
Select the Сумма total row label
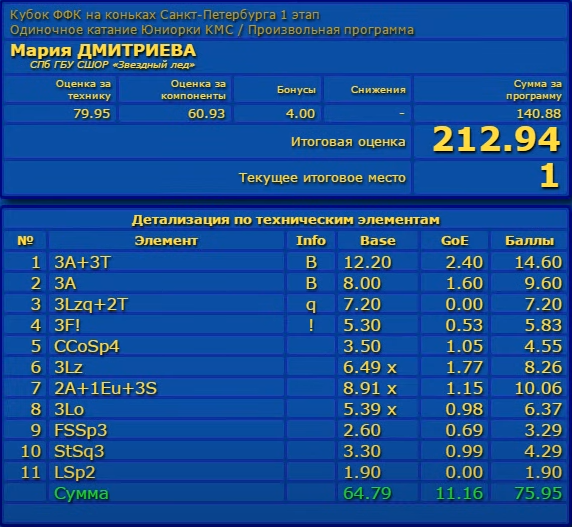[81, 493]
